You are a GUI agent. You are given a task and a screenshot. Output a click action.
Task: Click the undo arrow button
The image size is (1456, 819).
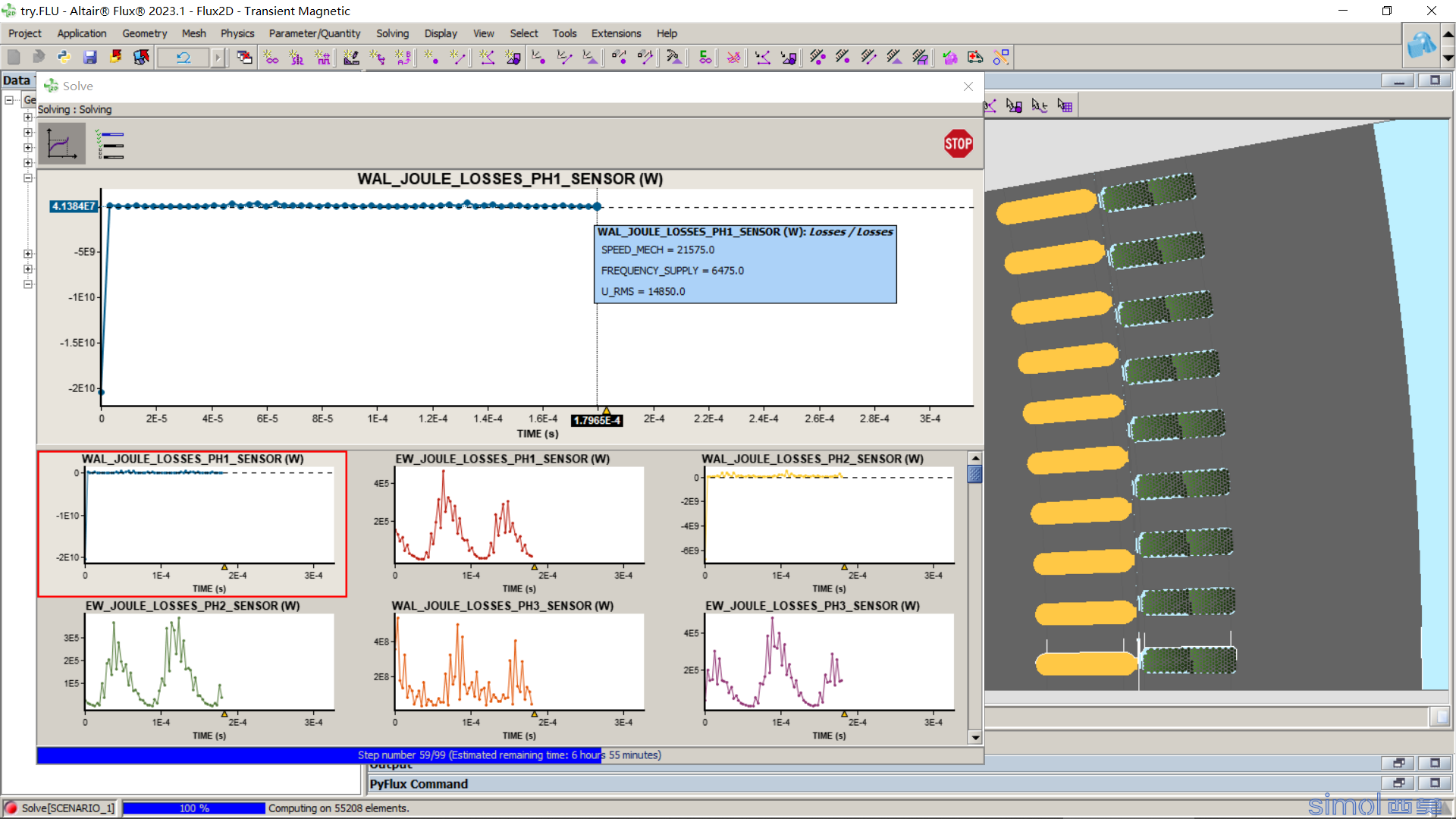click(184, 57)
